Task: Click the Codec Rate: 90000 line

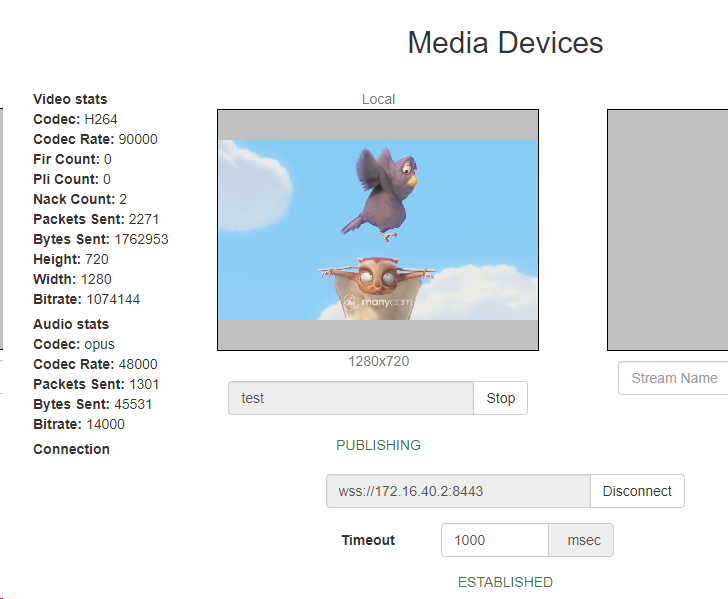Action: (x=95, y=139)
